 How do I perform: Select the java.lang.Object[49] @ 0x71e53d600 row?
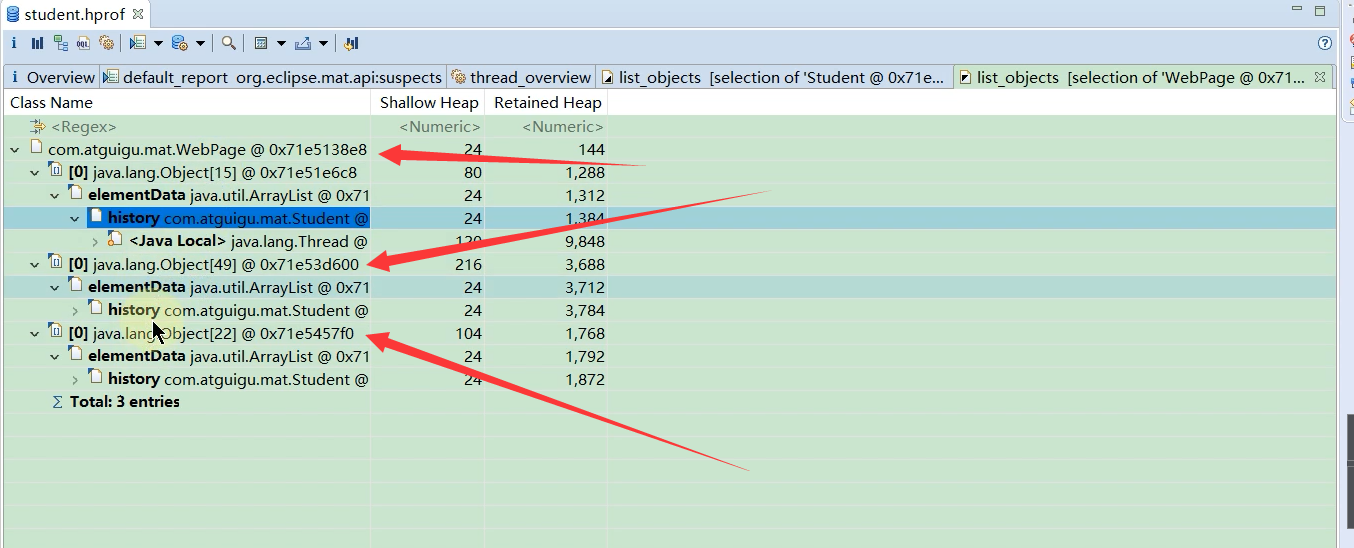coord(669,265)
